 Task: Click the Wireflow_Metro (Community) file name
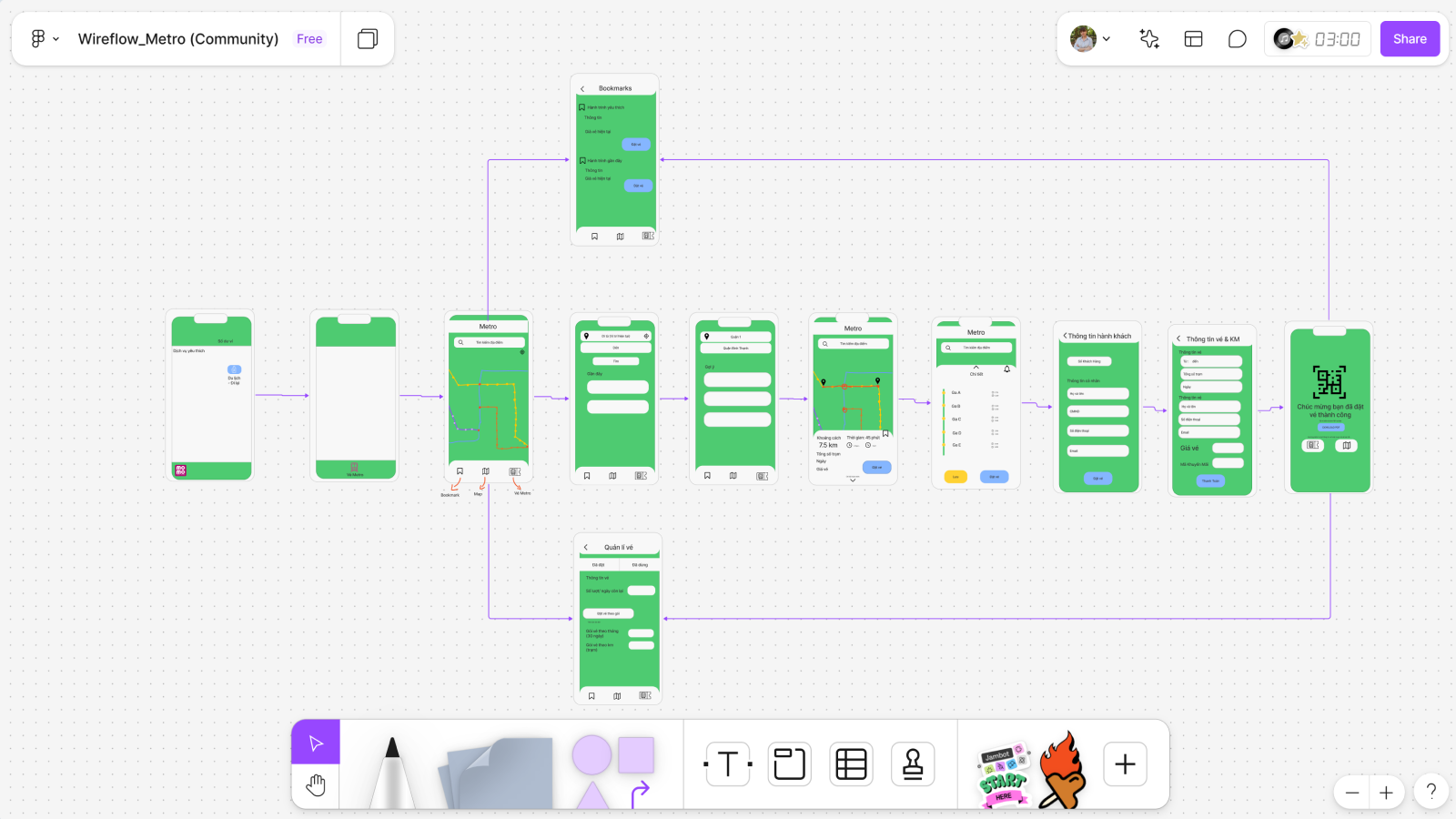[x=178, y=39]
